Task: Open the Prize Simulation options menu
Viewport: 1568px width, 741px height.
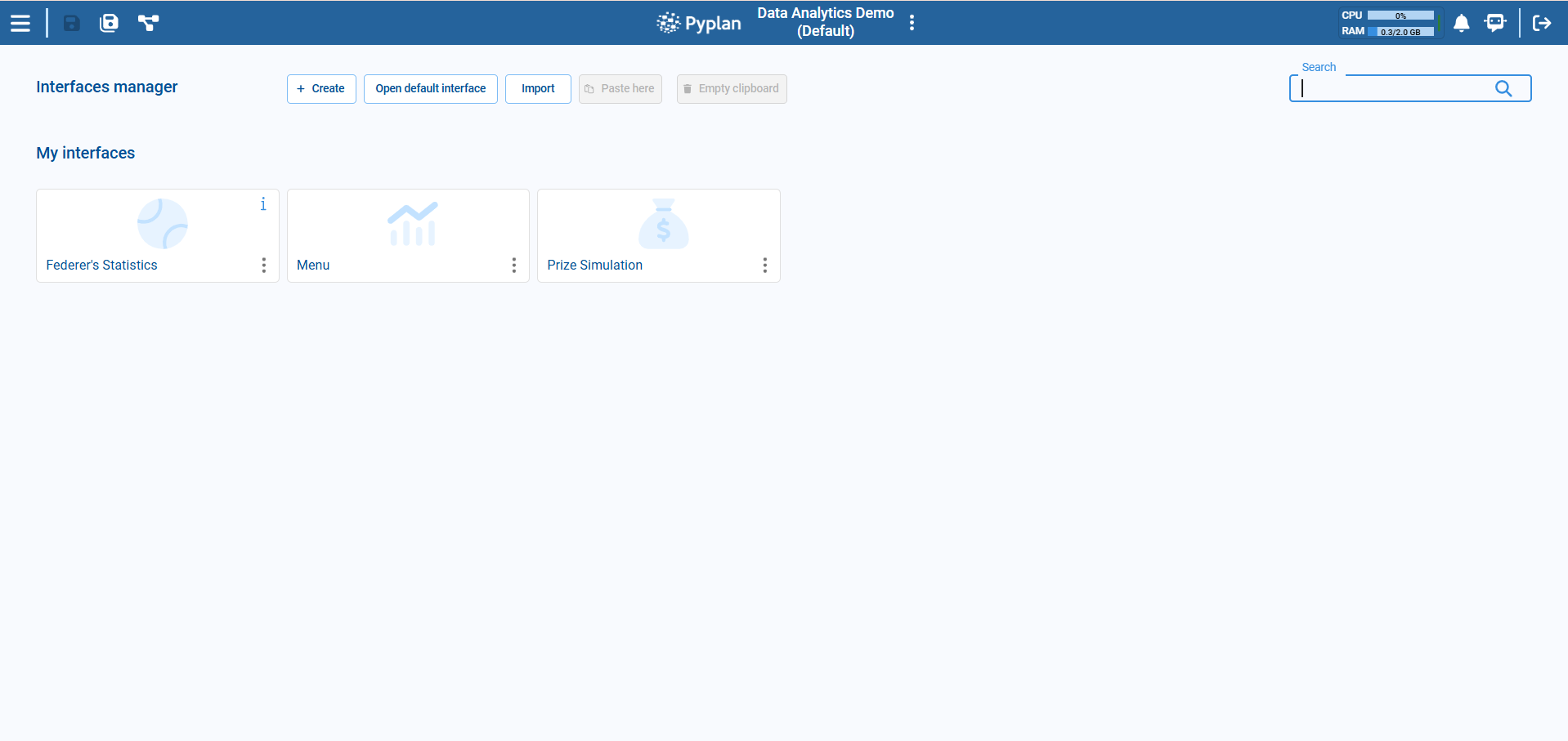Action: point(765,265)
